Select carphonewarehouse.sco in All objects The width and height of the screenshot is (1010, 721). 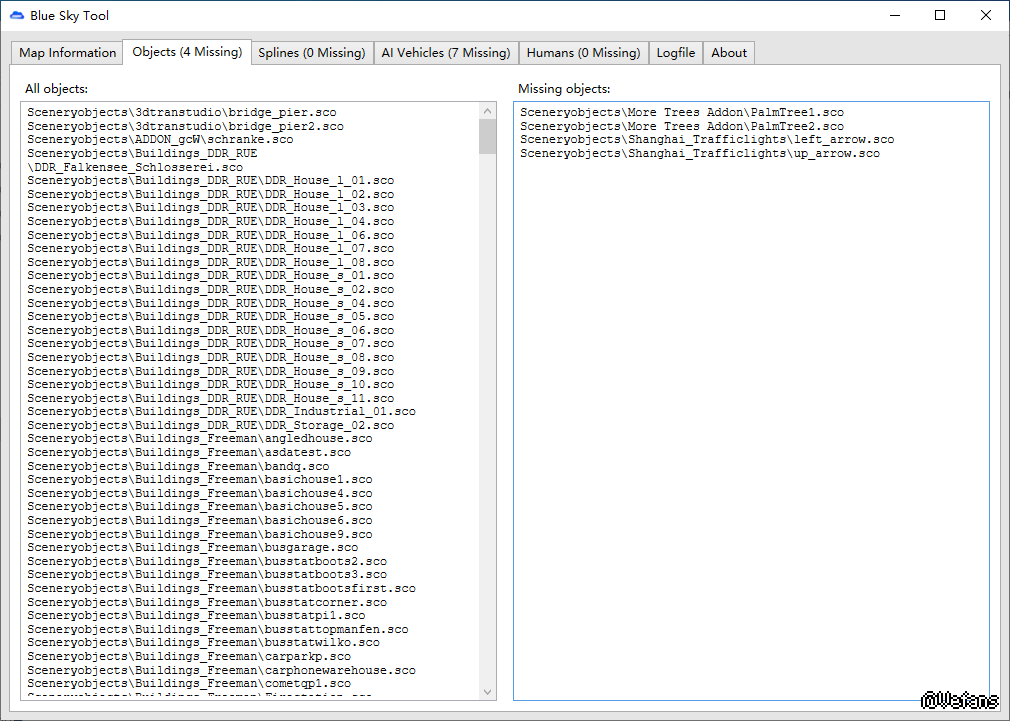(x=221, y=670)
